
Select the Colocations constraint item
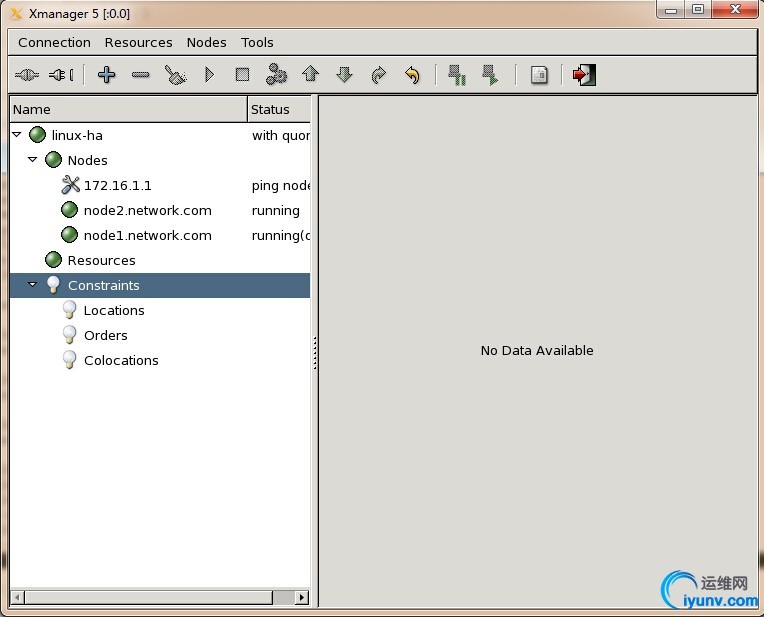click(x=160, y=360)
